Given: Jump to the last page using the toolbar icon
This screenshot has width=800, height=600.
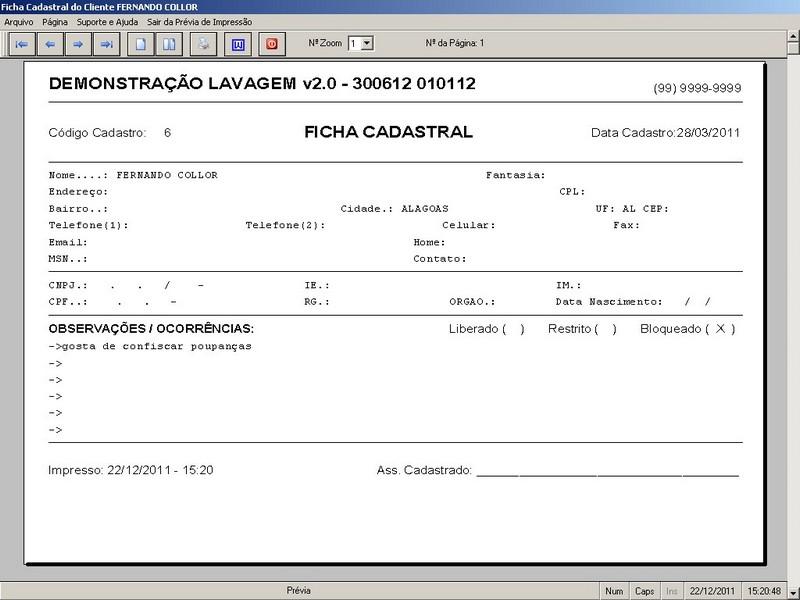Looking at the screenshot, I should (107, 44).
